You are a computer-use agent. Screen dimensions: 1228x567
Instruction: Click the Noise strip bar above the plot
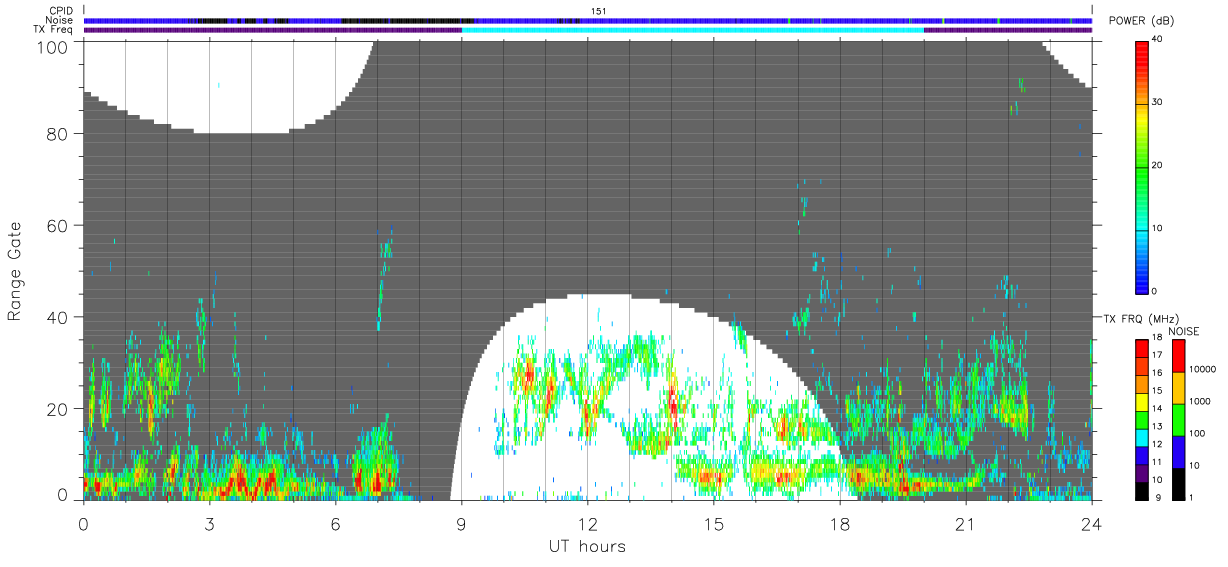(588, 20)
